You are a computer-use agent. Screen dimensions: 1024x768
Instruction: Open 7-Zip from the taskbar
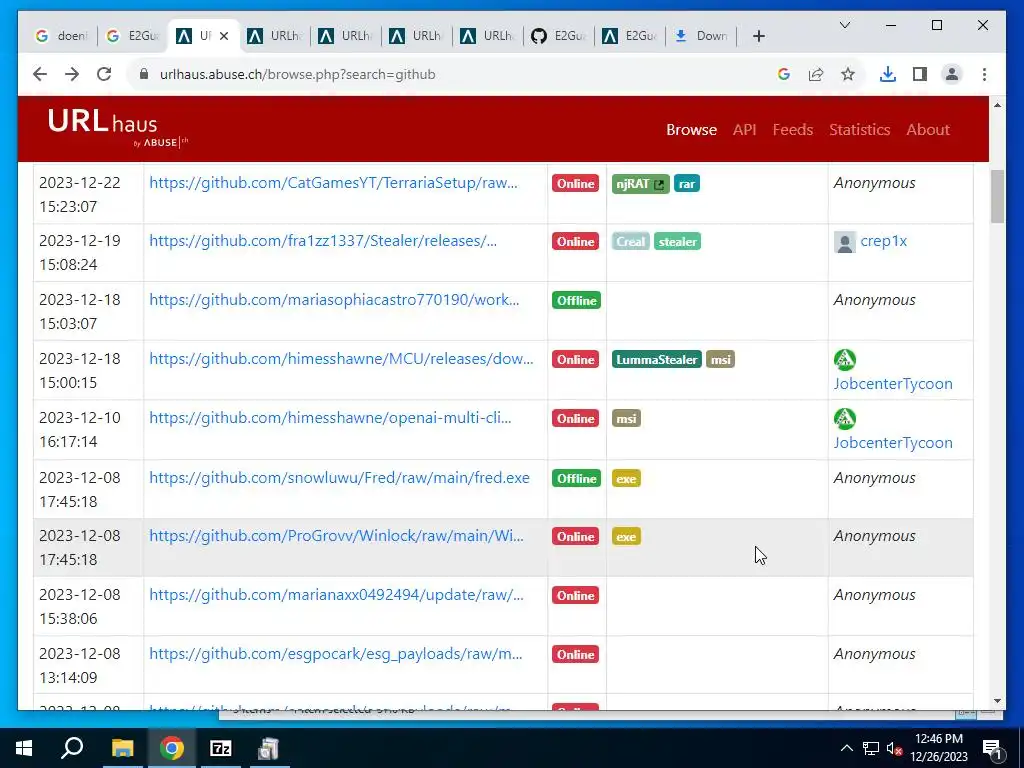click(x=221, y=748)
